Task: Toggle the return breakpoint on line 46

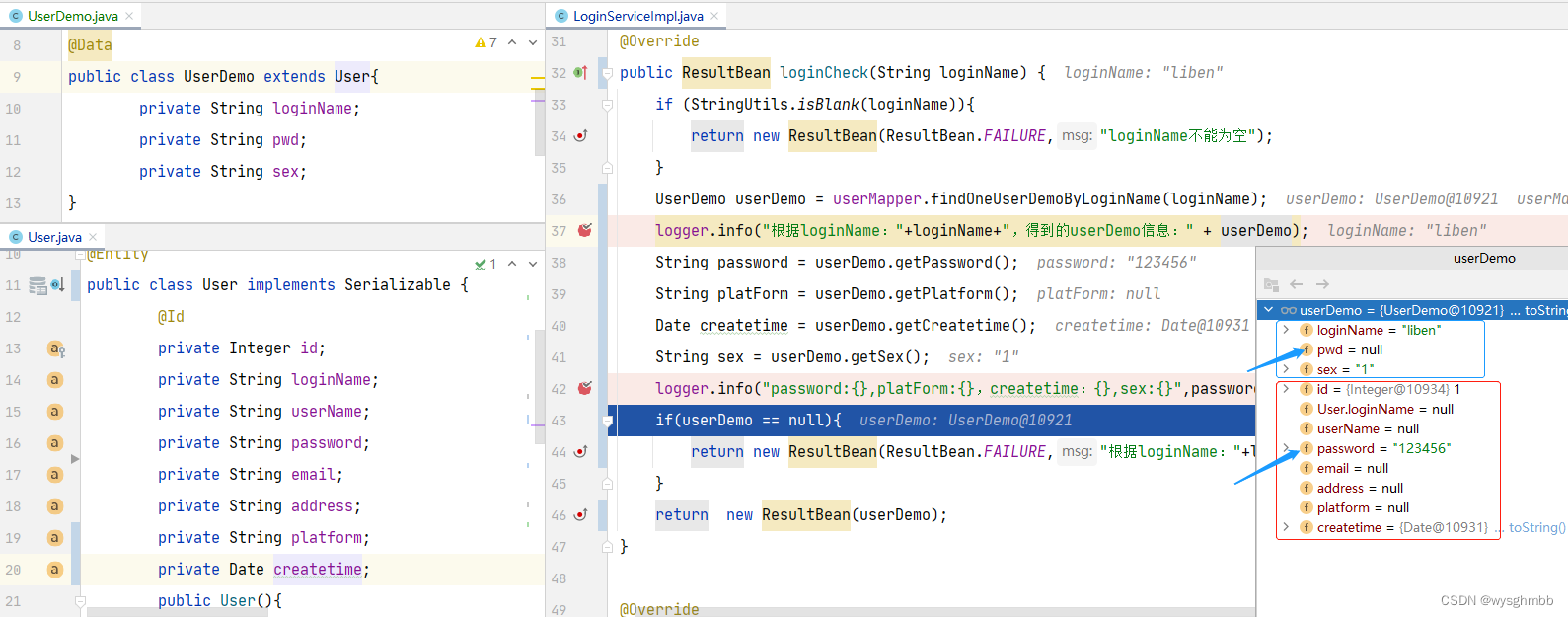Action: (581, 515)
